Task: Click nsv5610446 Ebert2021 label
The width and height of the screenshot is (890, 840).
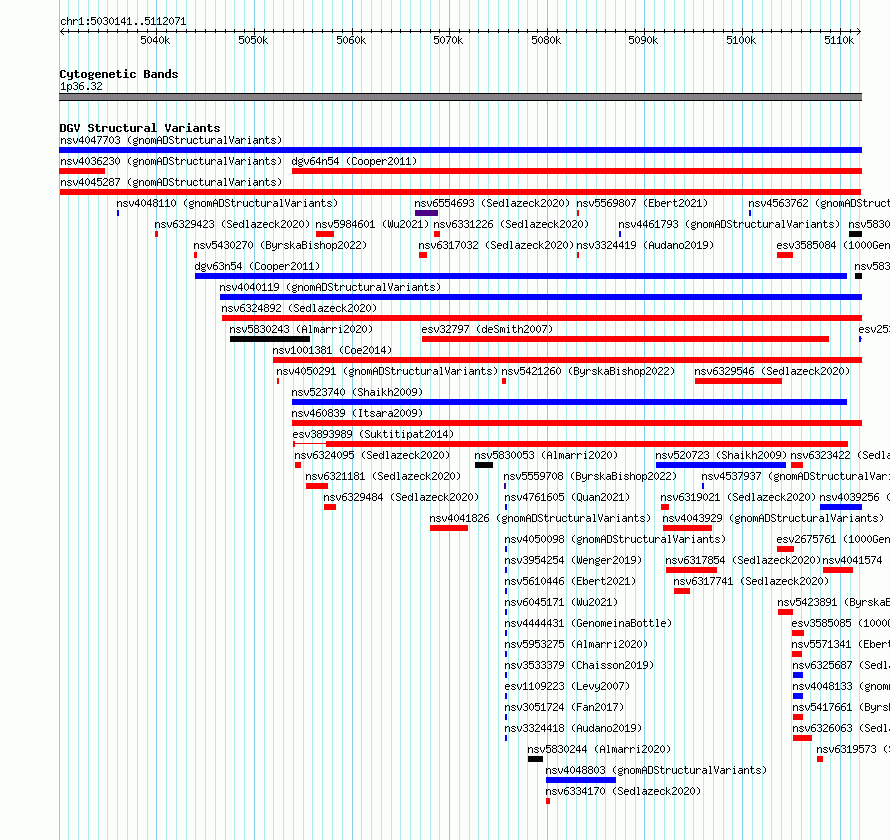Action: click(570, 581)
